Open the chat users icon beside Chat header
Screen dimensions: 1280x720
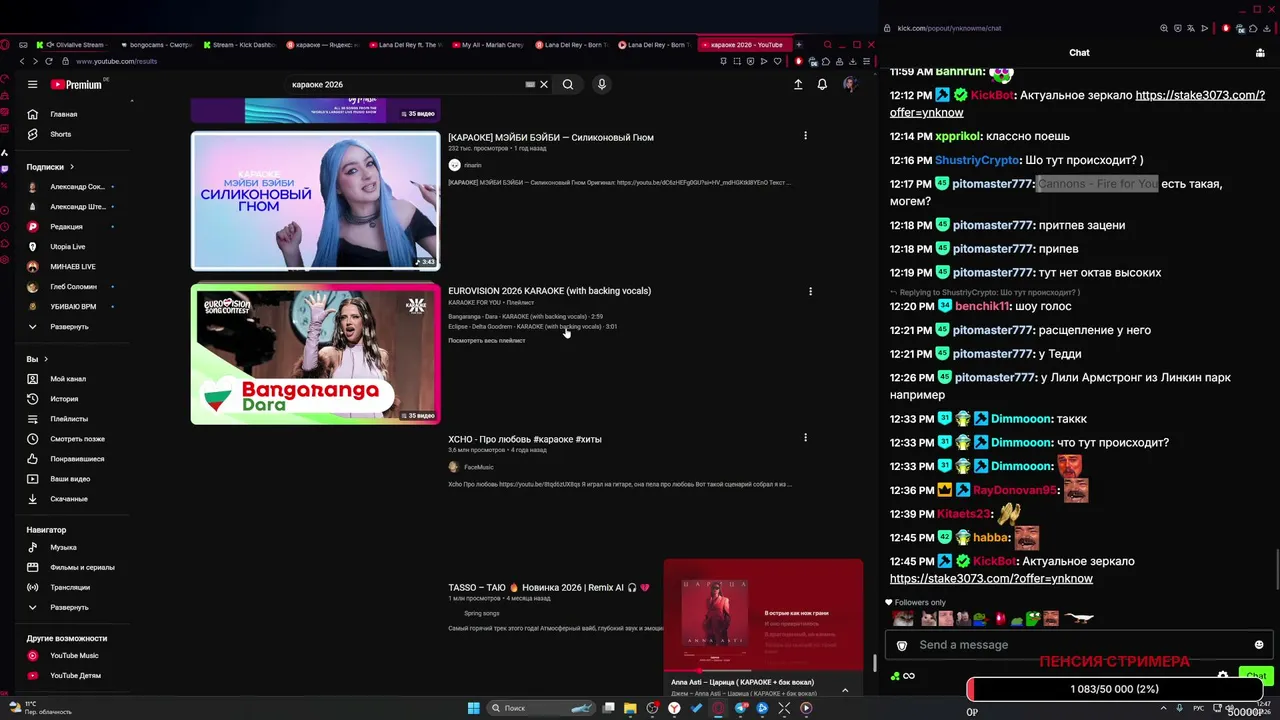click(x=1260, y=53)
